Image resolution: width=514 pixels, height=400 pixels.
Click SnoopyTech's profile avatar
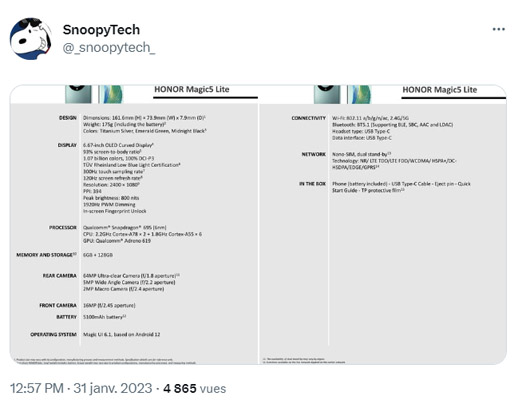point(31,39)
